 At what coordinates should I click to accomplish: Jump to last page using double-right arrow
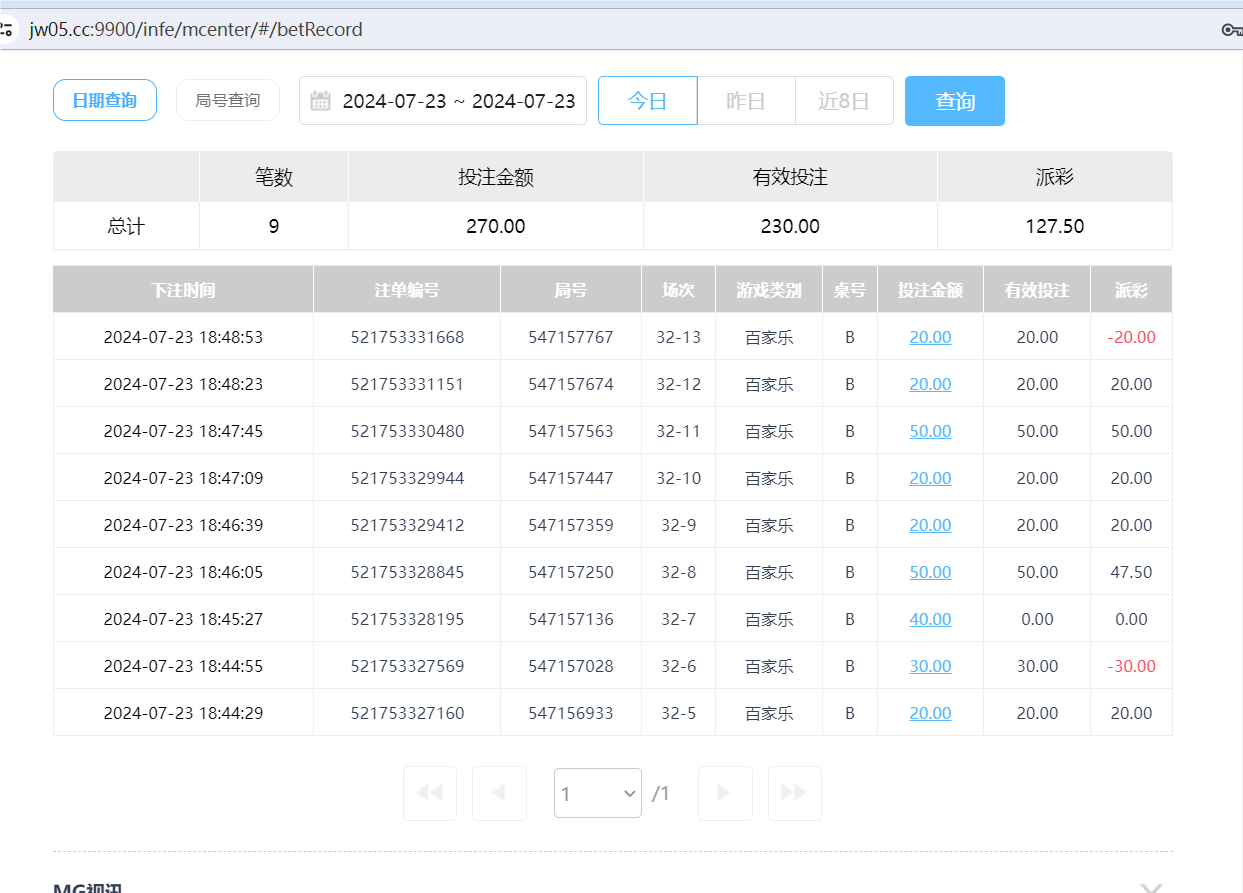pyautogui.click(x=794, y=792)
